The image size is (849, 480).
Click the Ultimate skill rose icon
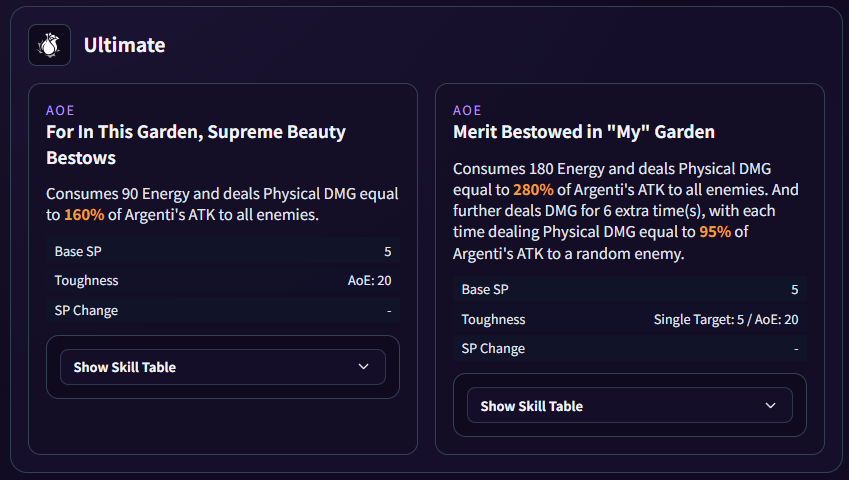[49, 45]
